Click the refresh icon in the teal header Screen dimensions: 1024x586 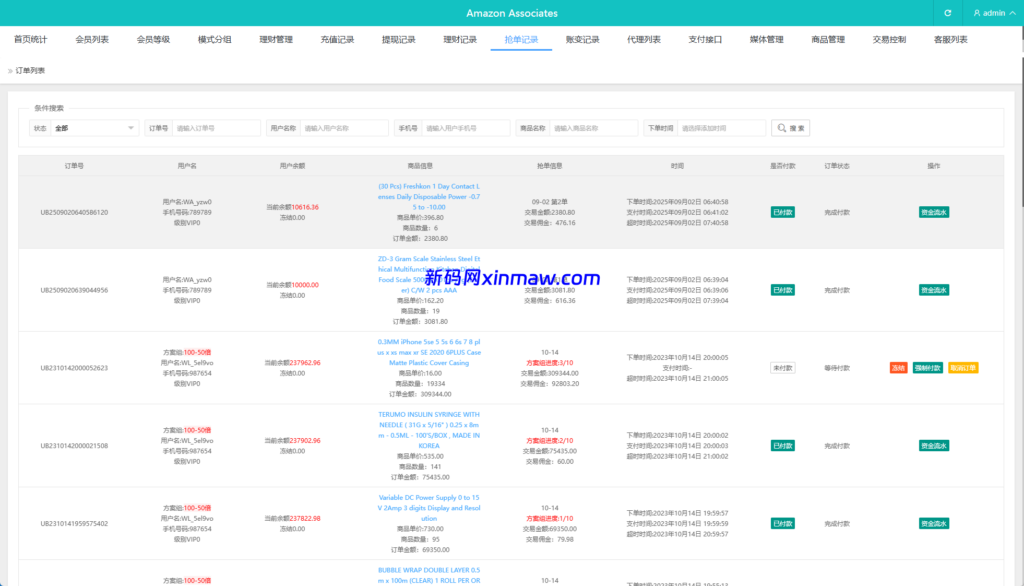point(947,13)
